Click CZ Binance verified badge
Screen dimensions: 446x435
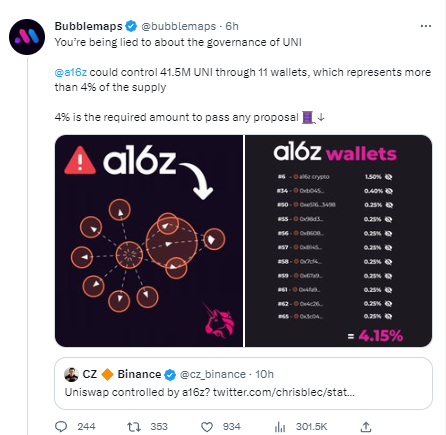tap(170, 375)
